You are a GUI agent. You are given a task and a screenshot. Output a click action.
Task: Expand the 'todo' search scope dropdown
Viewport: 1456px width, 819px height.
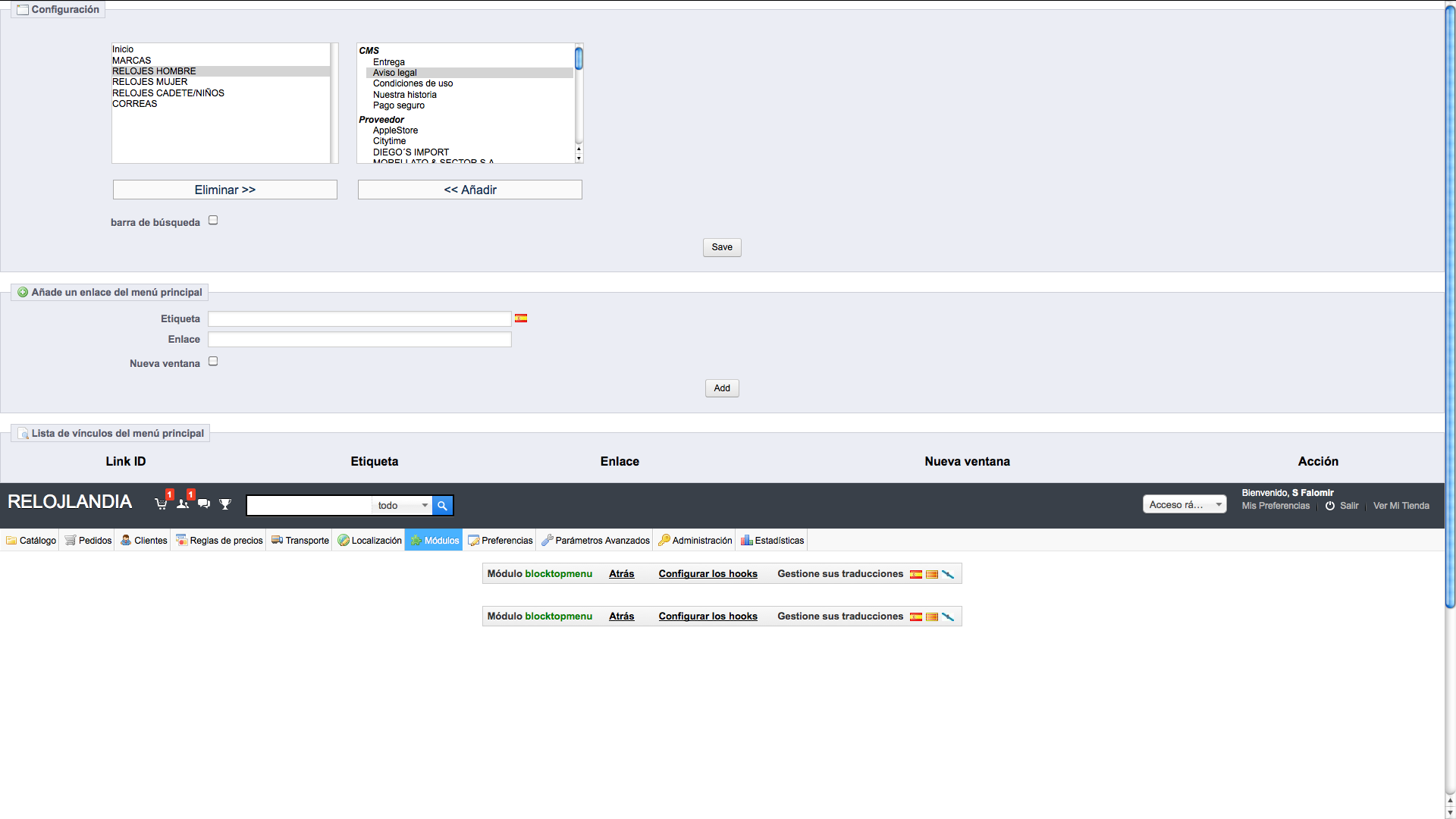[403, 506]
